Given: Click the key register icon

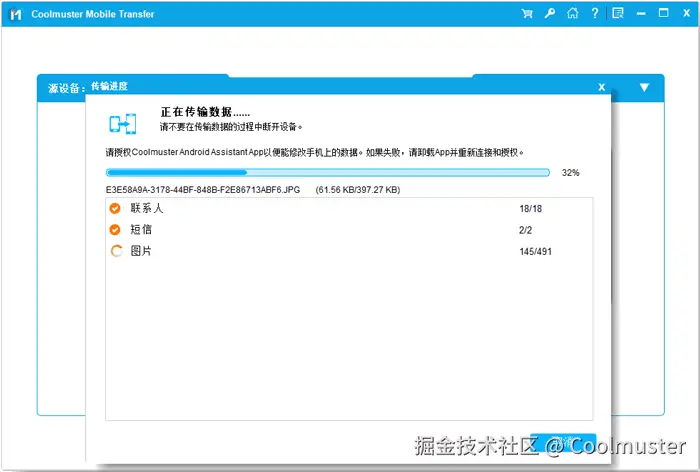Looking at the screenshot, I should click(x=550, y=13).
